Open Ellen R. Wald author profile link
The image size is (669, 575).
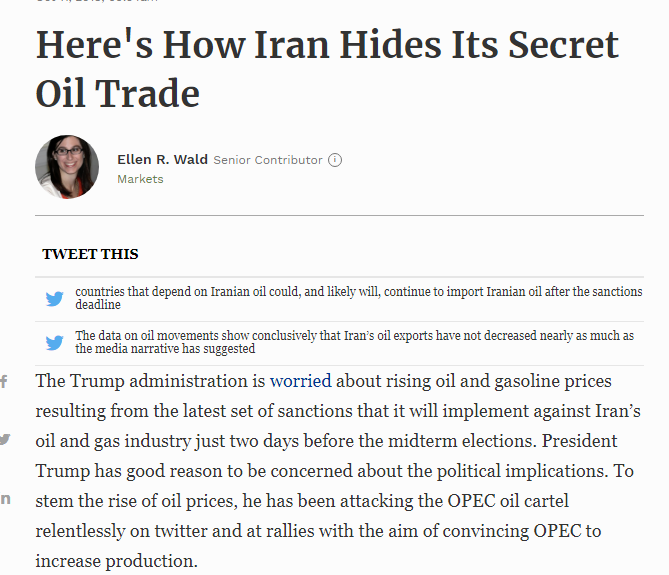coord(163,160)
